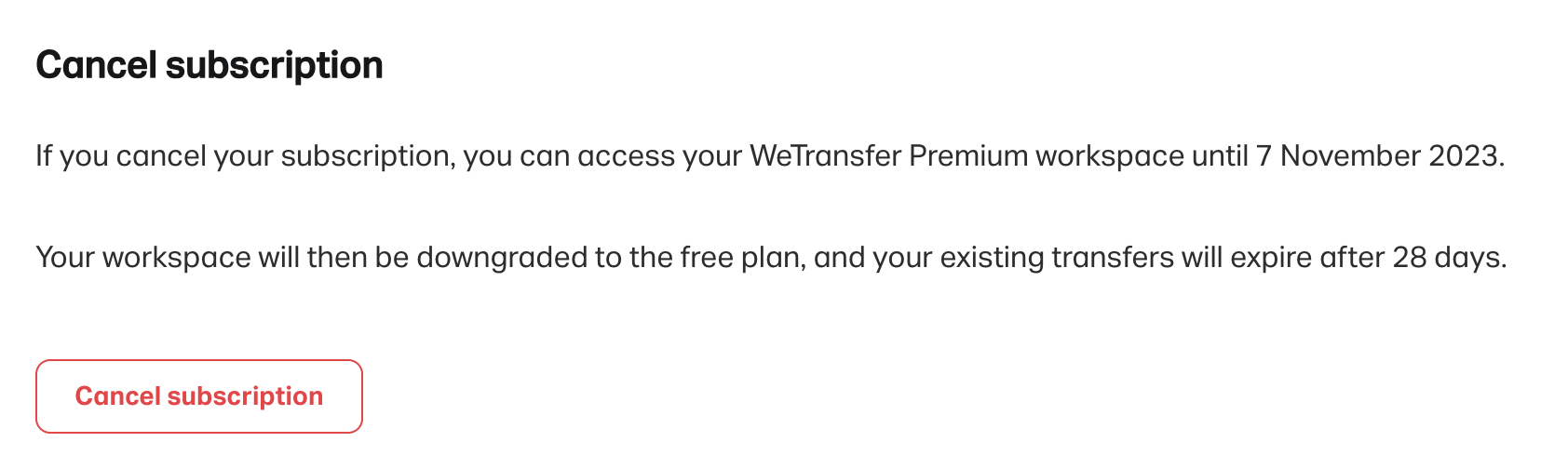Click the word subscription in the heading
Viewport: 1568px width, 469px height.
pos(274,67)
